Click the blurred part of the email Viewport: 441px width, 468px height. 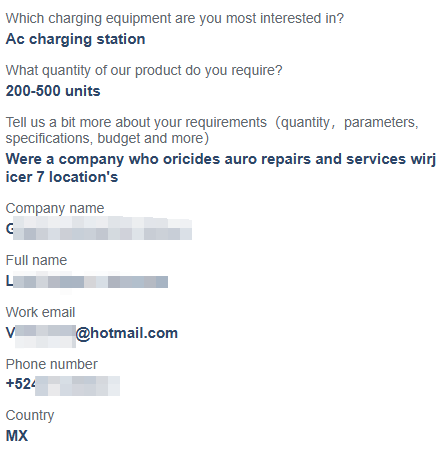pos(45,336)
